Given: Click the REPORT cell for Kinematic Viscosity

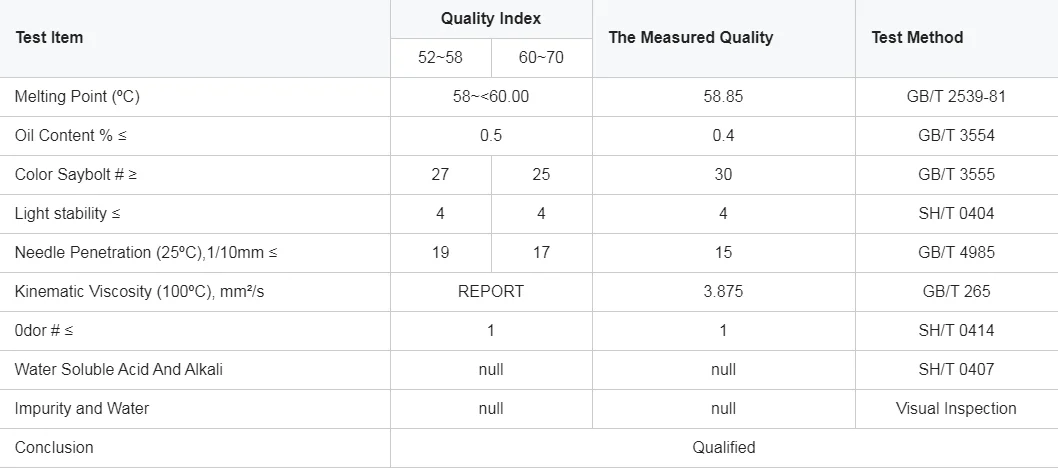Looking at the screenshot, I should click(490, 292).
